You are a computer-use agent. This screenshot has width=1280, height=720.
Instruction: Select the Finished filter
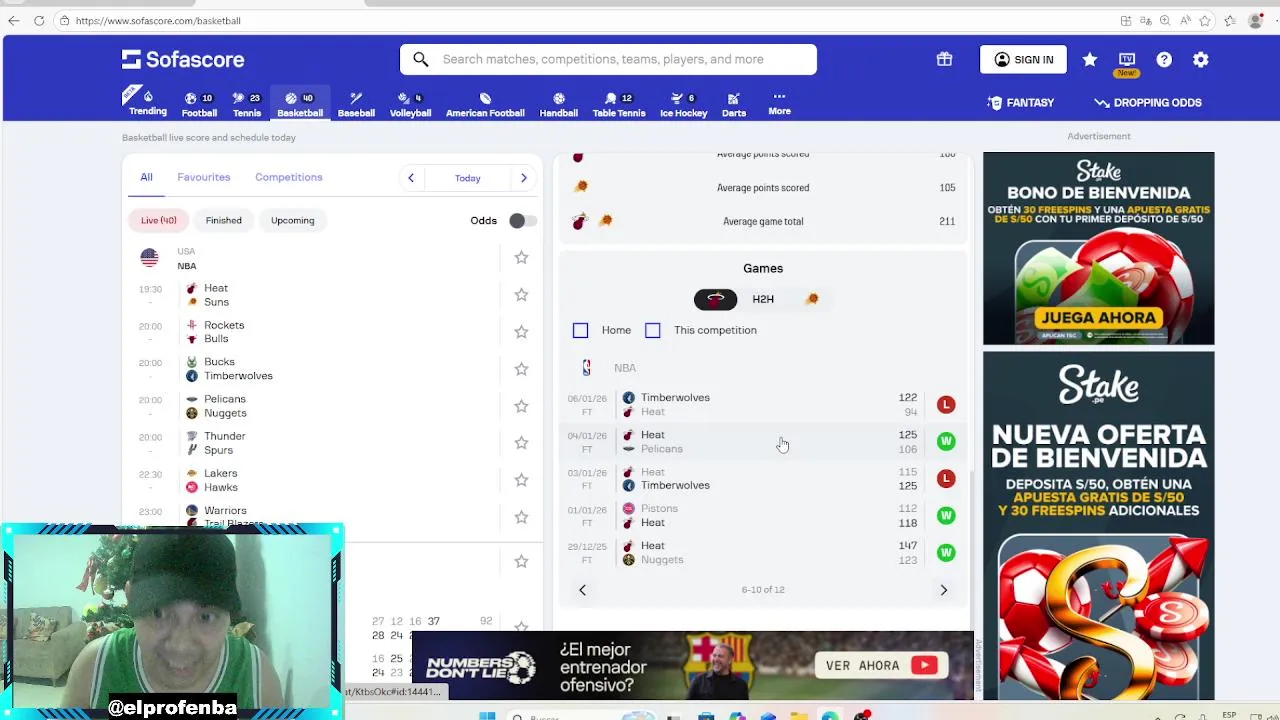tap(224, 220)
